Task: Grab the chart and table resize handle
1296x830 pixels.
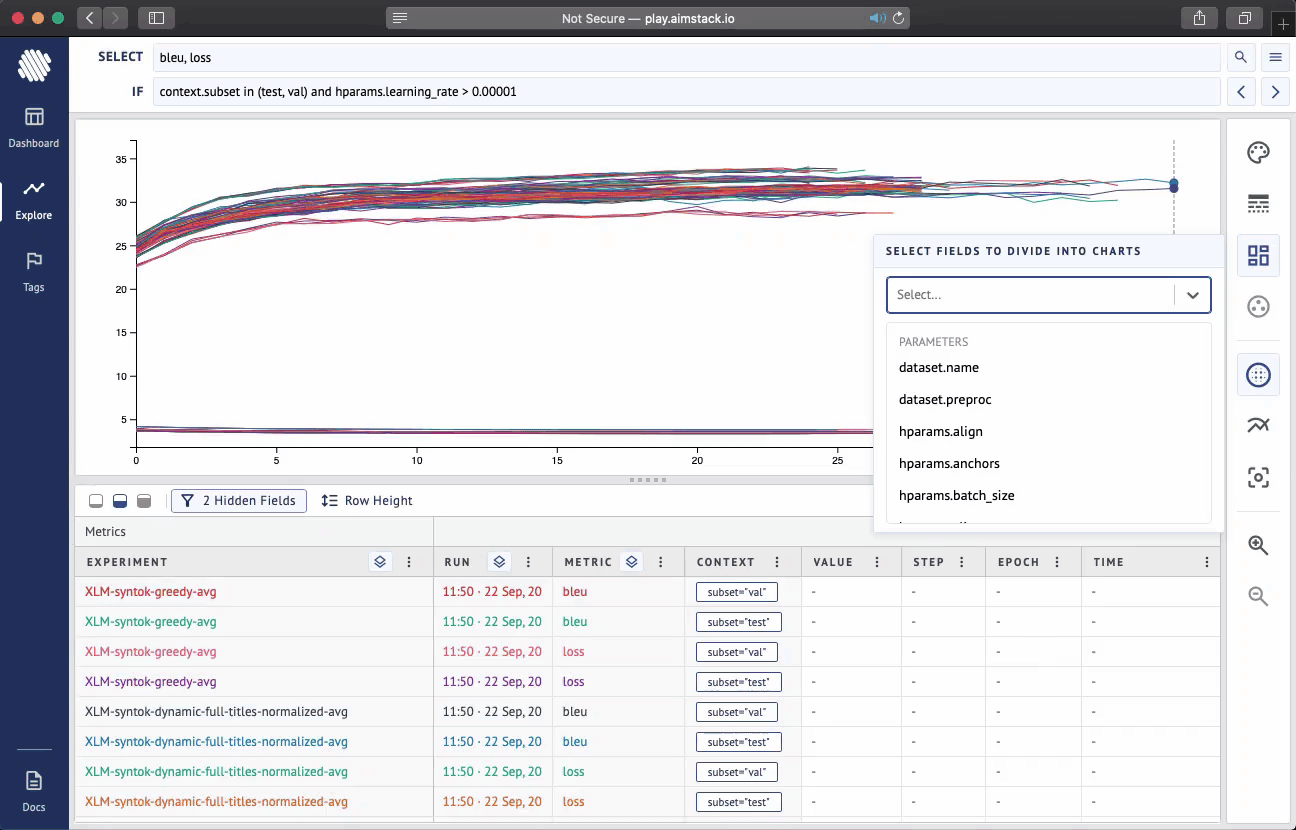Action: click(648, 480)
